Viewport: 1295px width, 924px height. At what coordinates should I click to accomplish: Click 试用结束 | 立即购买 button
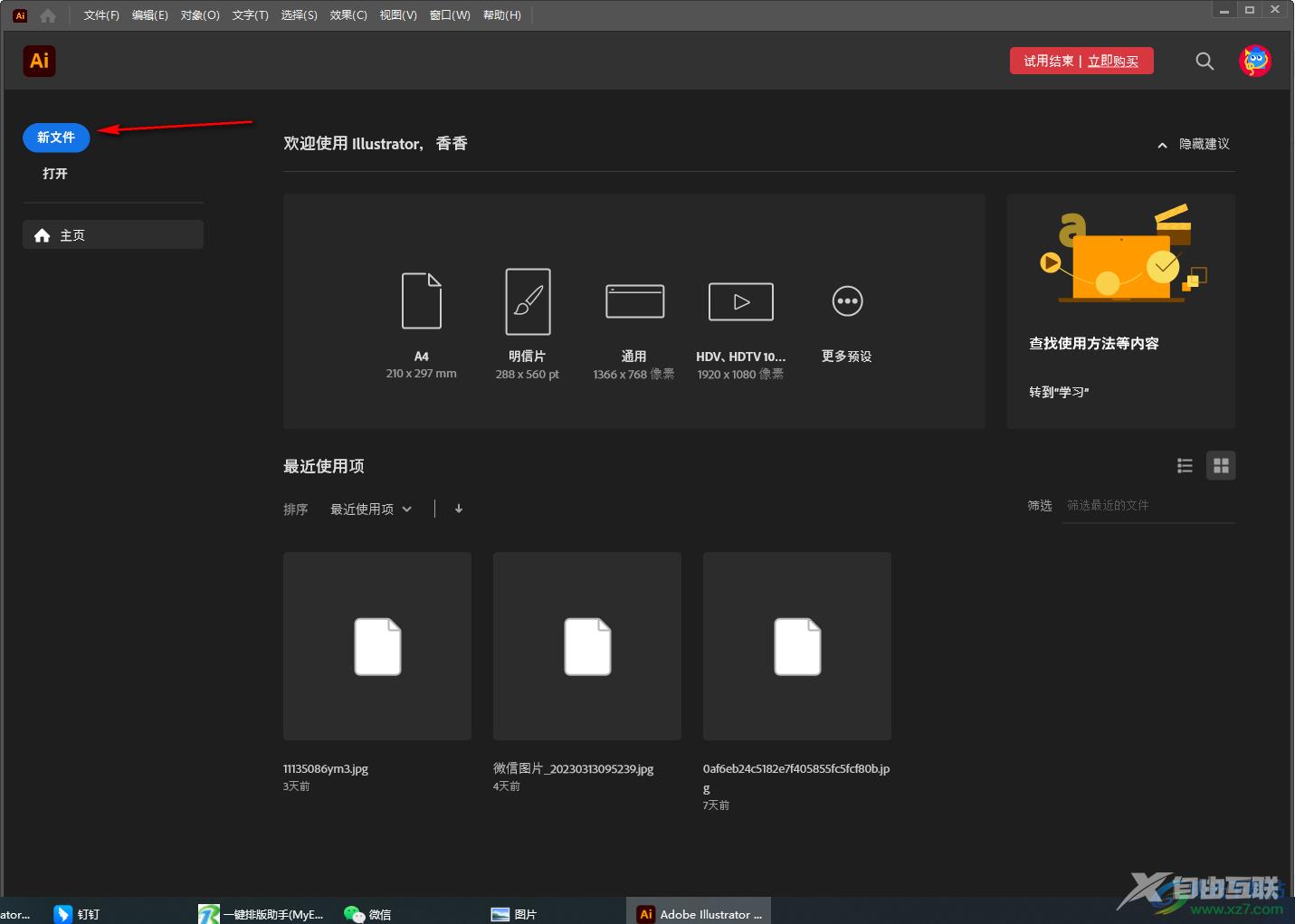1081,61
